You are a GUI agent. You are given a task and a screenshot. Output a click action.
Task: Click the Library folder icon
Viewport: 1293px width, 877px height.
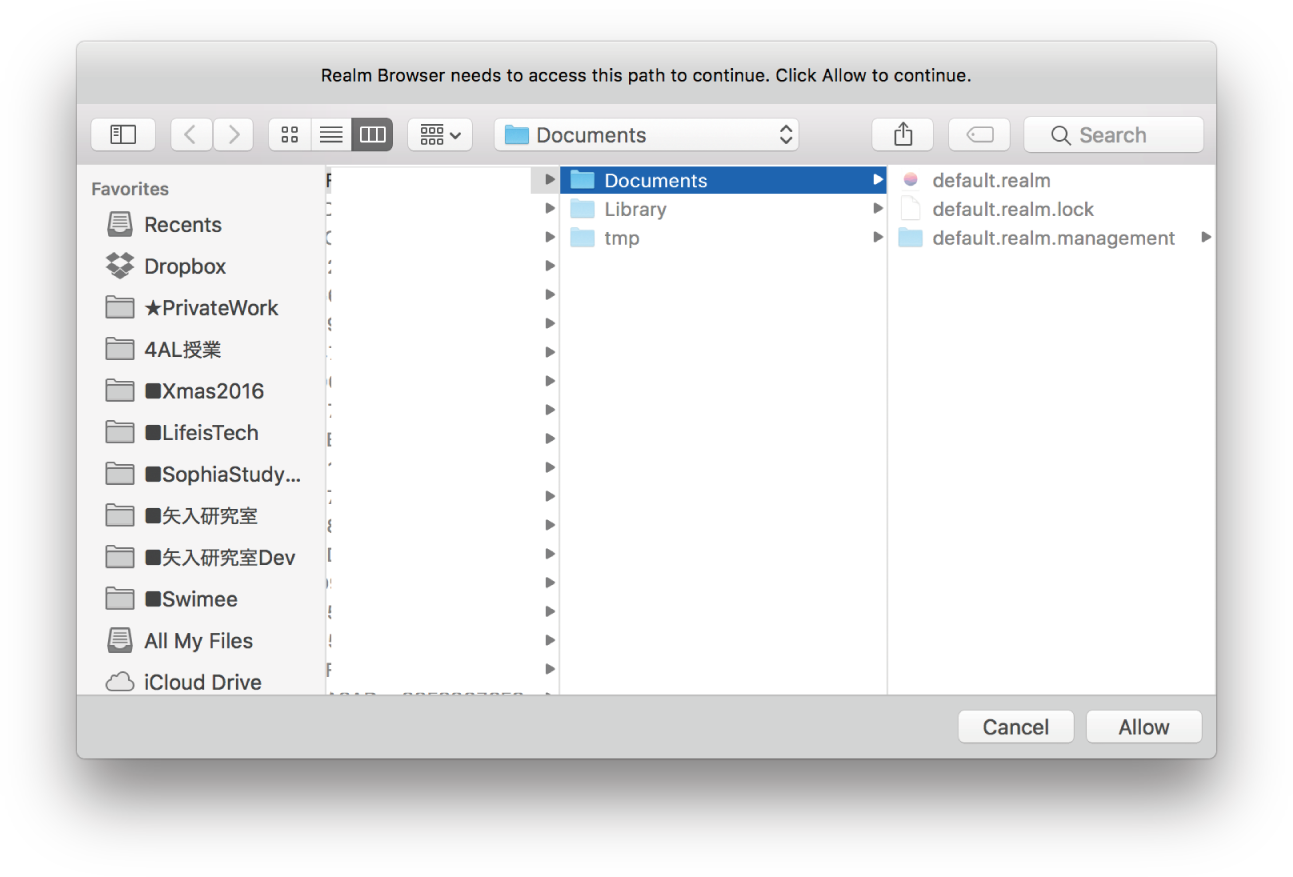coord(582,209)
